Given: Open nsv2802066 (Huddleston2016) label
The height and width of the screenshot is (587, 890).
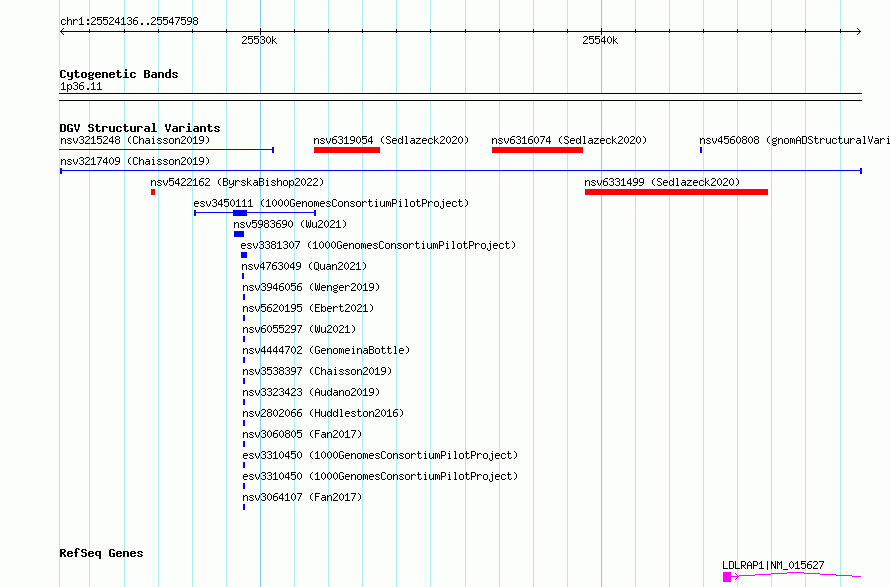Looking at the screenshot, I should [x=323, y=413].
